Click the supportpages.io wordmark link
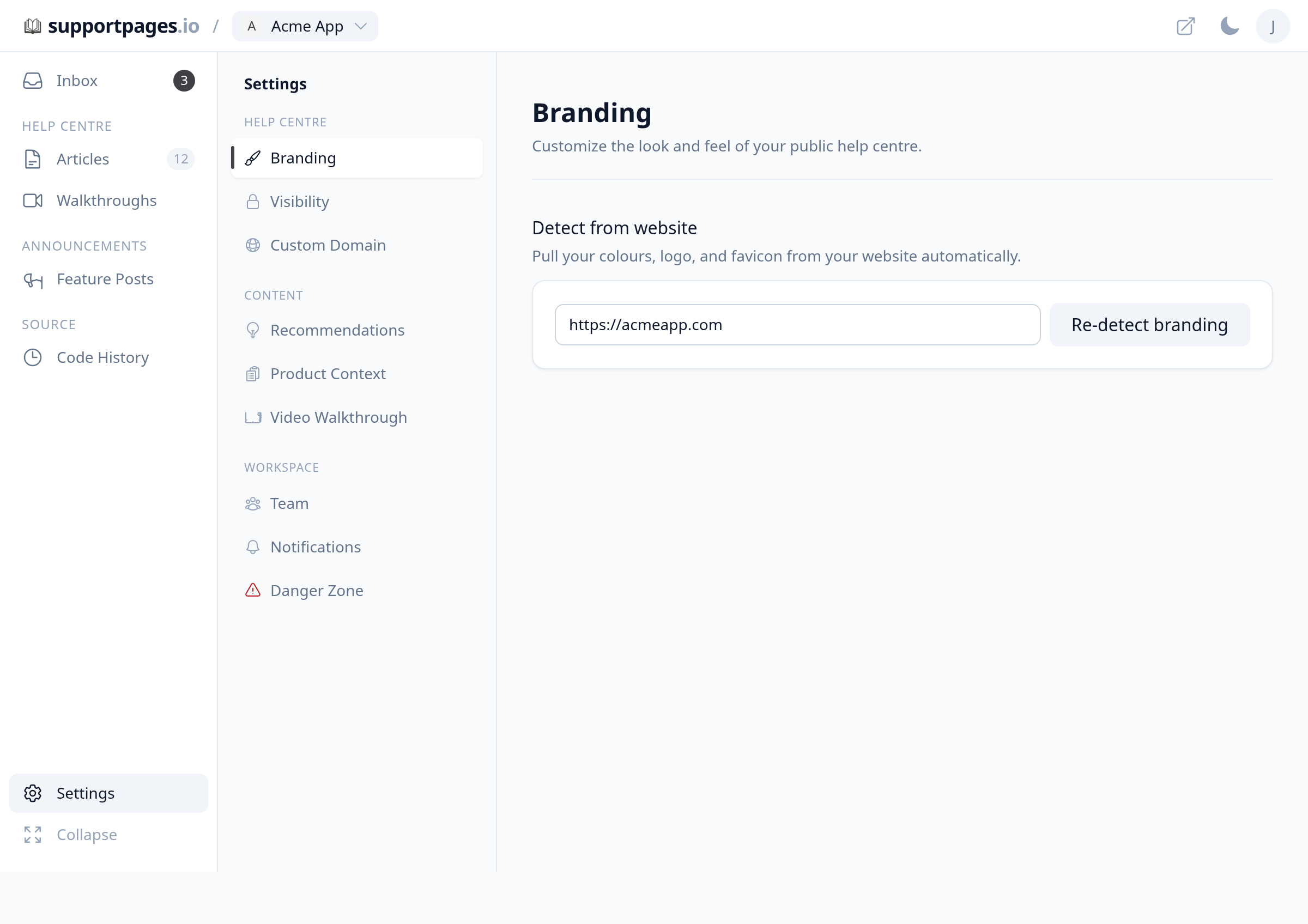Screen dimensions: 1308x924 (x=124, y=26)
